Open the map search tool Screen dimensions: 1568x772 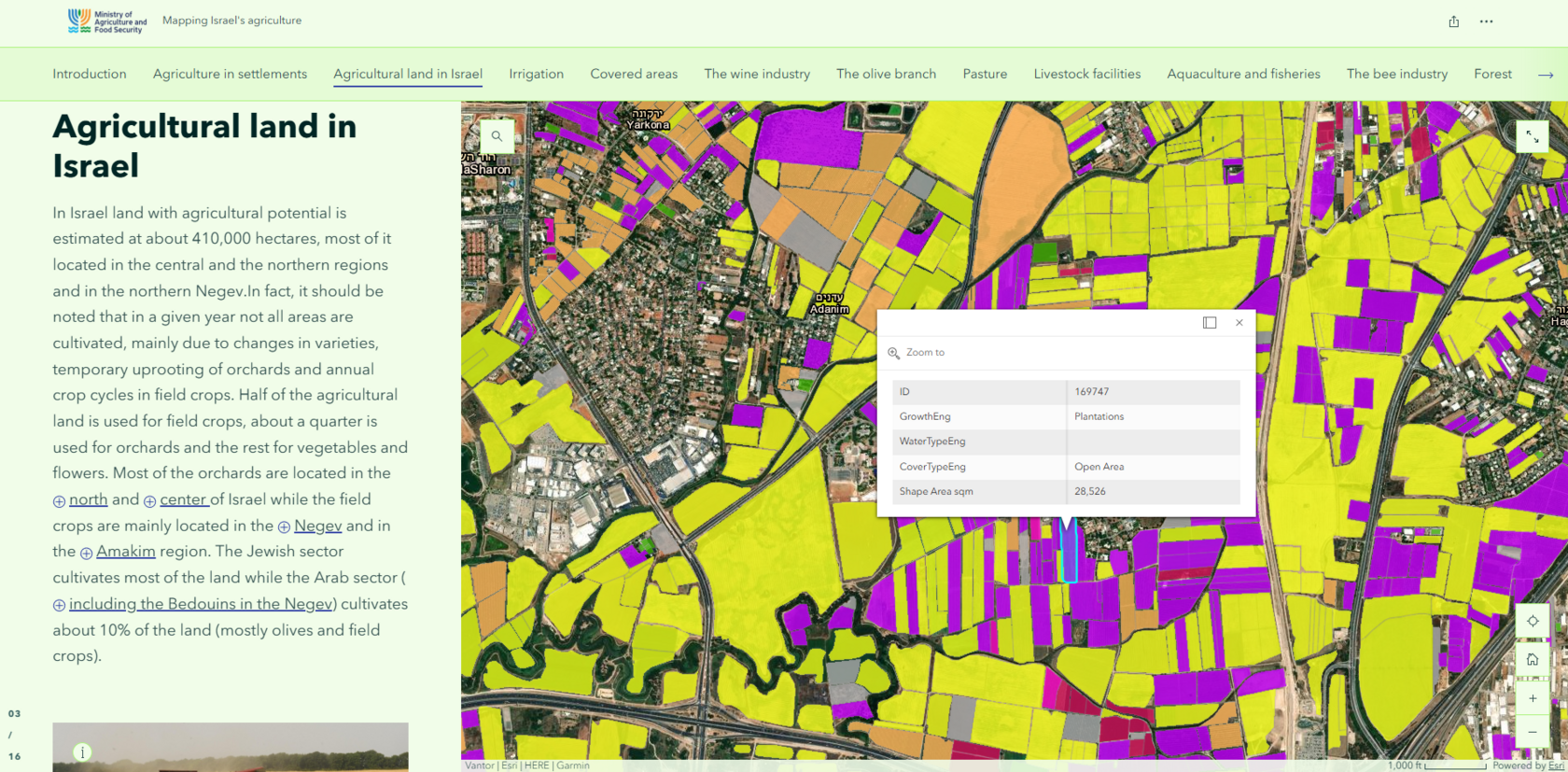497,136
